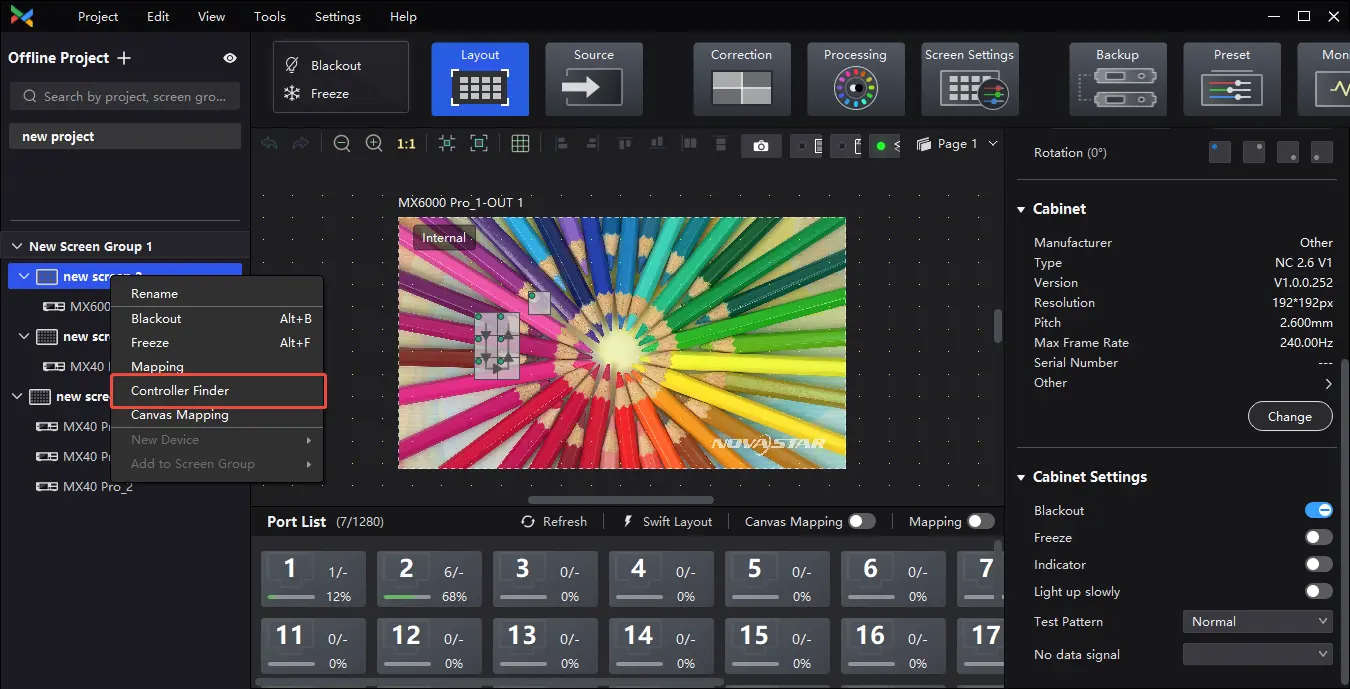Click Swift Layout lightning button
Image resolution: width=1350 pixels, height=689 pixels.
click(x=667, y=521)
